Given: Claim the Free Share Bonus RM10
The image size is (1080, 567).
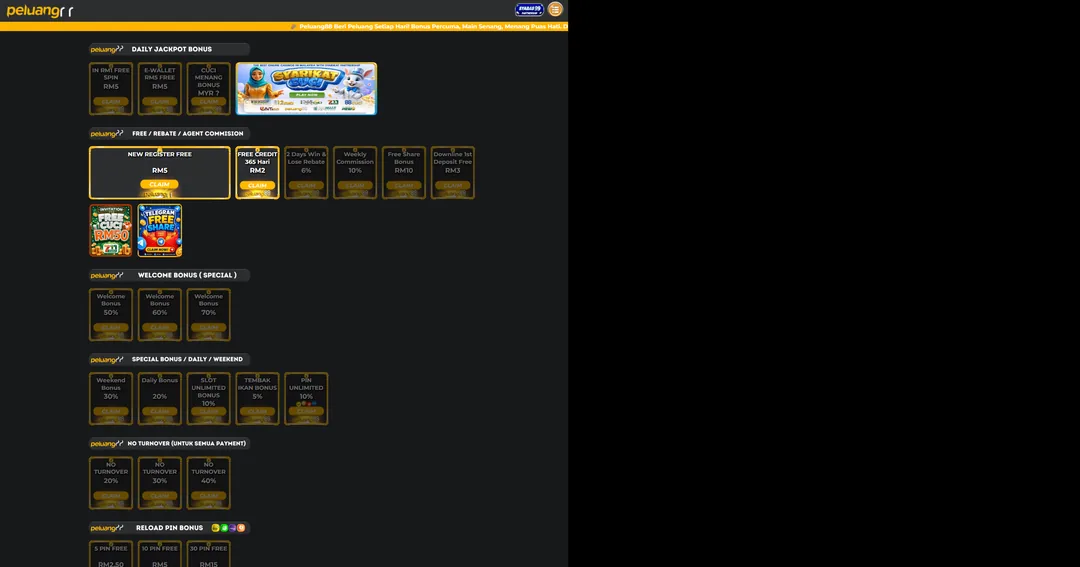Looking at the screenshot, I should [404, 185].
